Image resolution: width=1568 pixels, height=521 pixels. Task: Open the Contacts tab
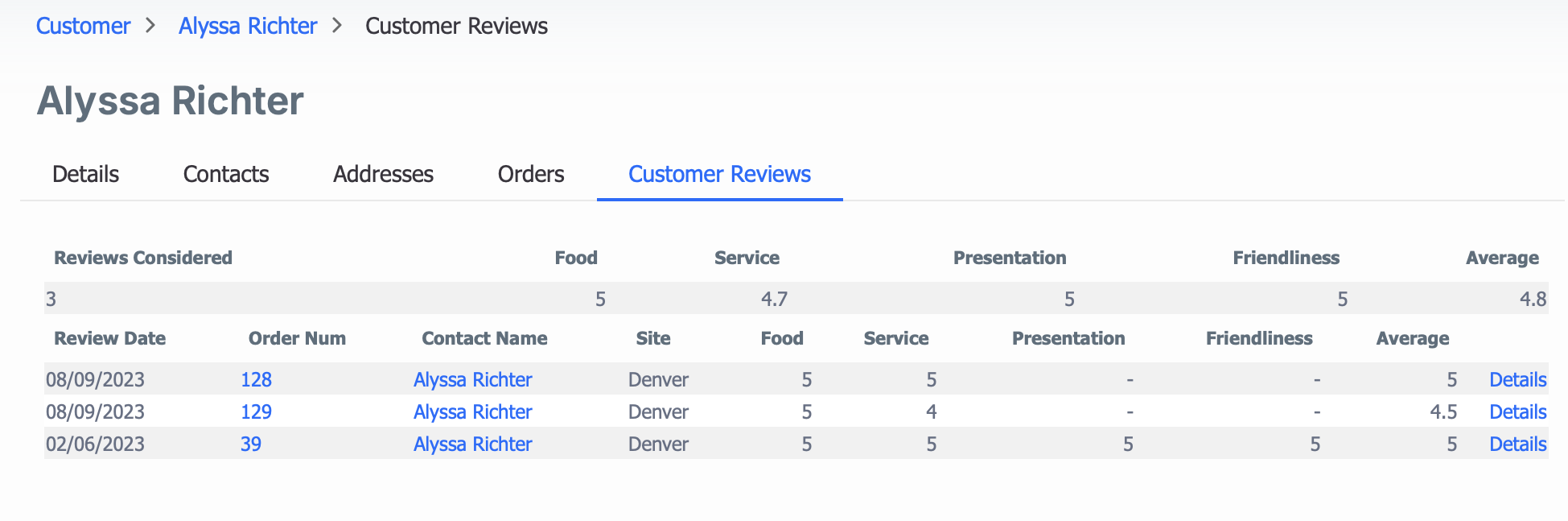(226, 174)
